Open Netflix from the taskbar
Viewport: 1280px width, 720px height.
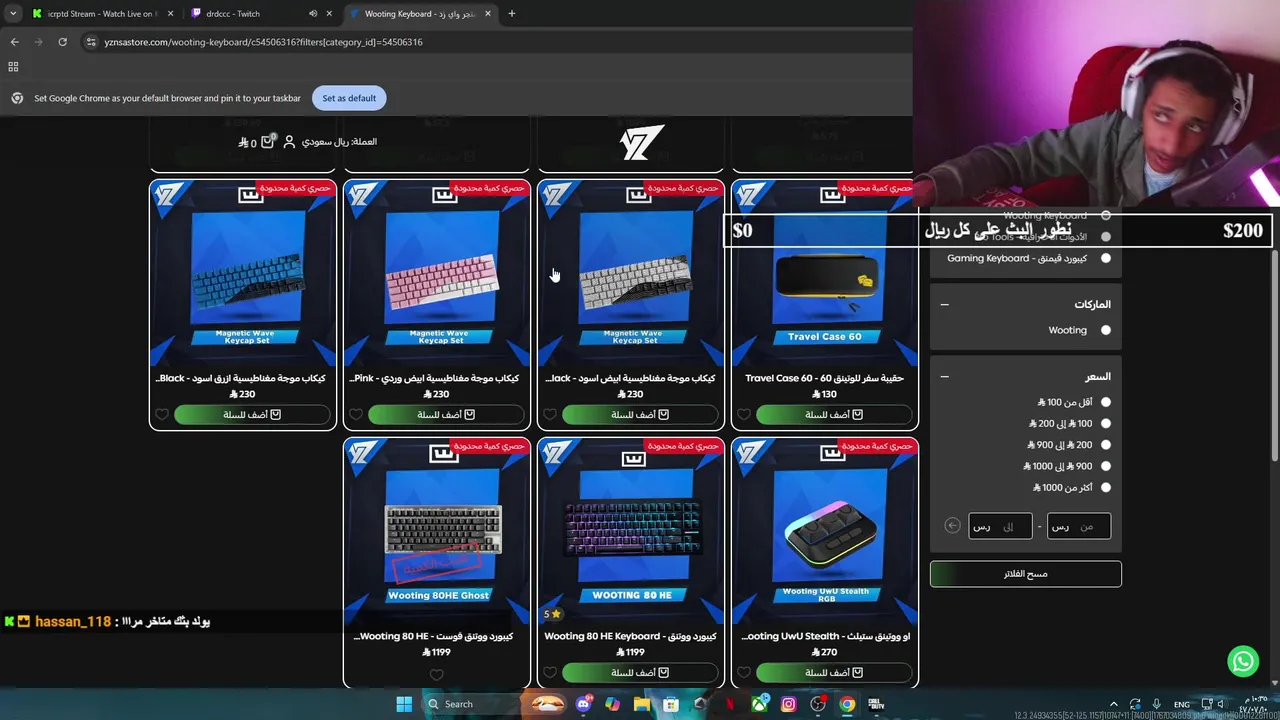coord(730,704)
